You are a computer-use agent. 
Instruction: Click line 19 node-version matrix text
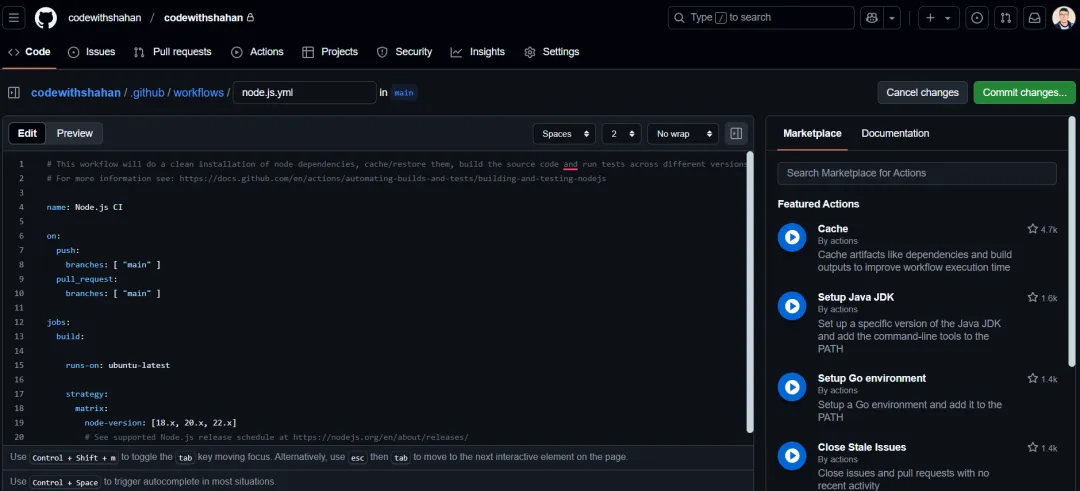click(160, 423)
